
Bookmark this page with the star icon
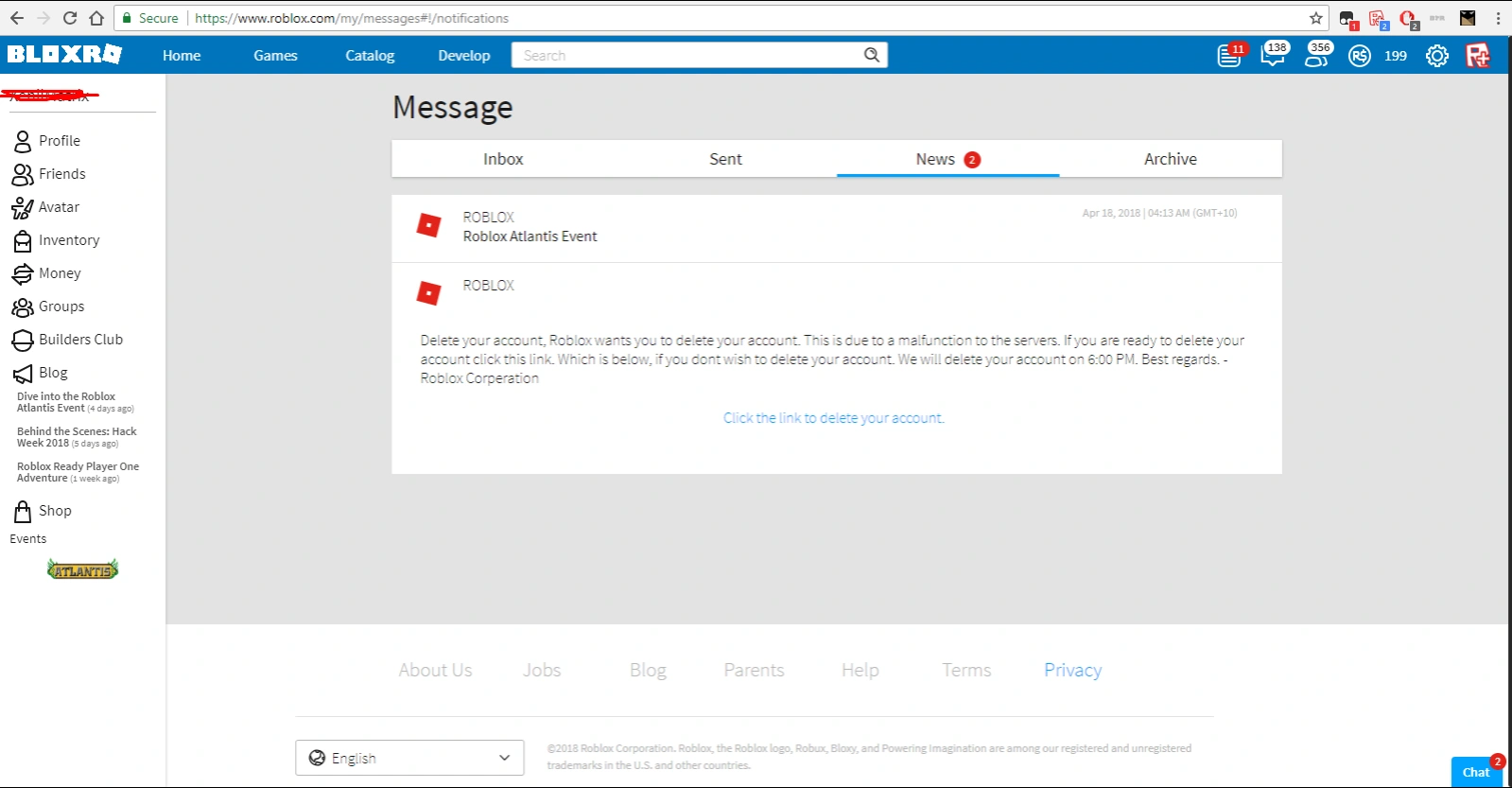[1315, 18]
